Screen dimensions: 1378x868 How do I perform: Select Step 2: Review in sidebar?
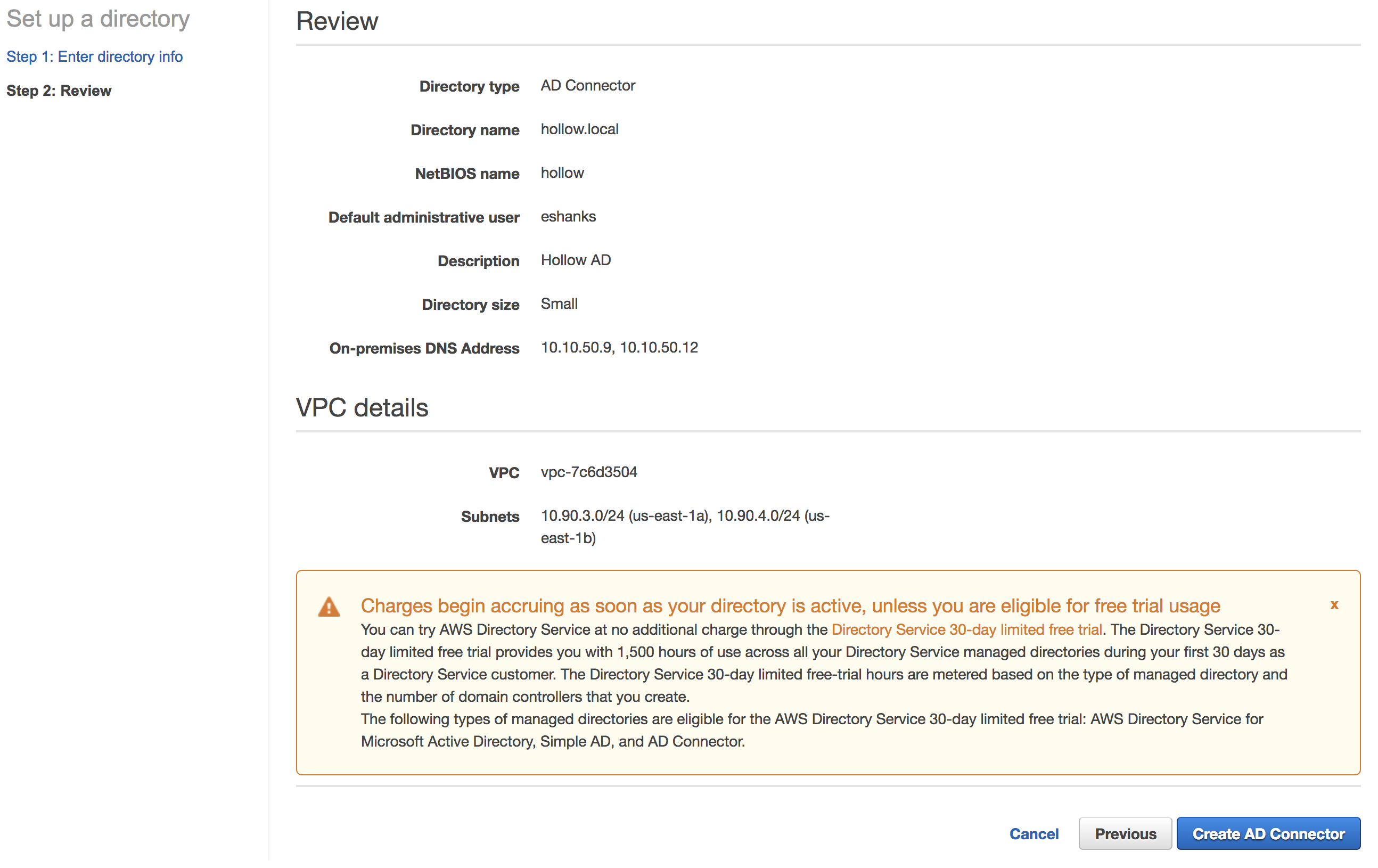click(59, 91)
